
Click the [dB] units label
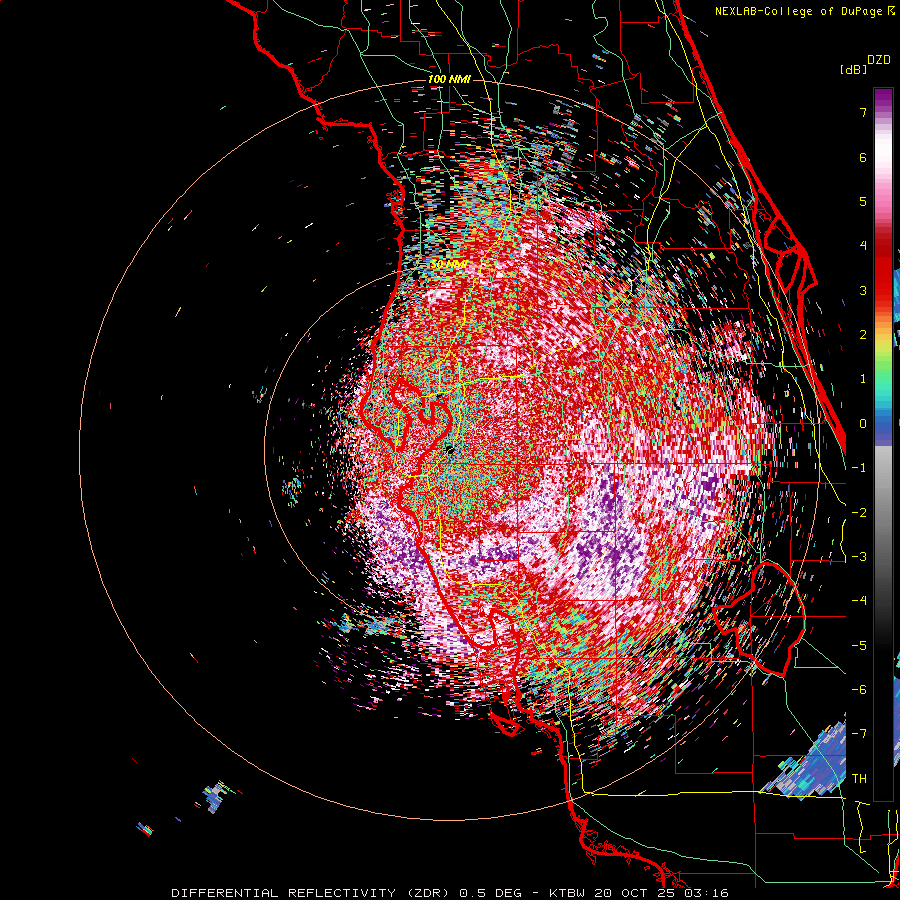(854, 69)
